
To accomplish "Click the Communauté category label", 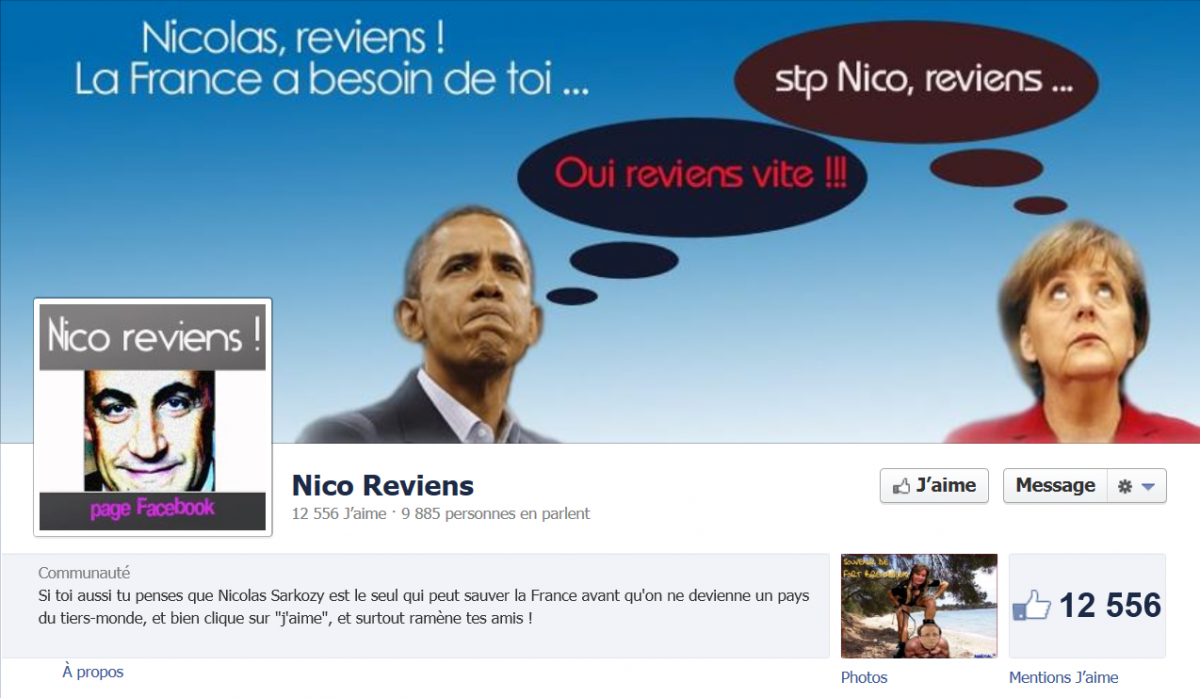I will pyautogui.click(x=84, y=573).
